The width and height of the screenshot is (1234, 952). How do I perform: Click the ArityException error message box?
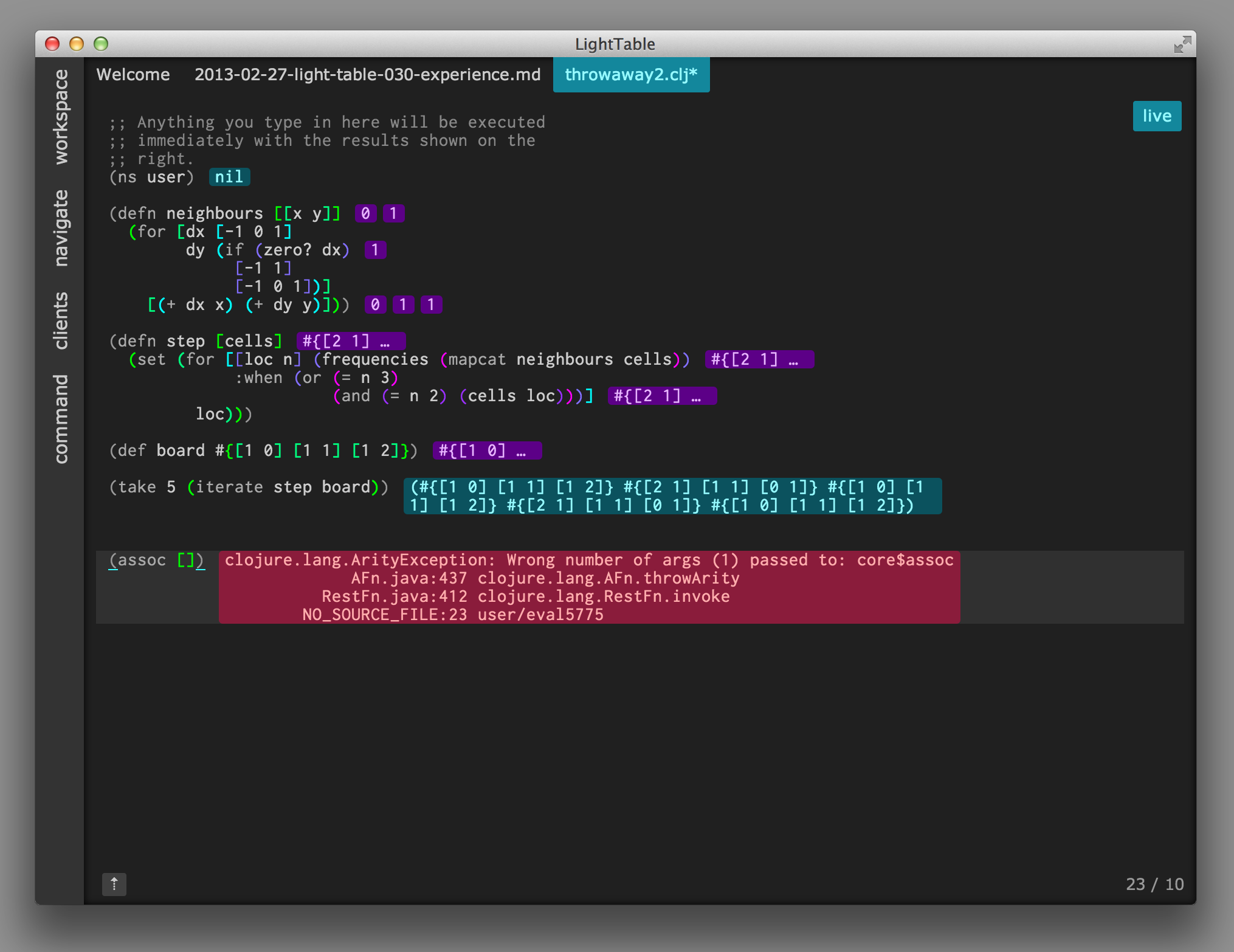(588, 587)
